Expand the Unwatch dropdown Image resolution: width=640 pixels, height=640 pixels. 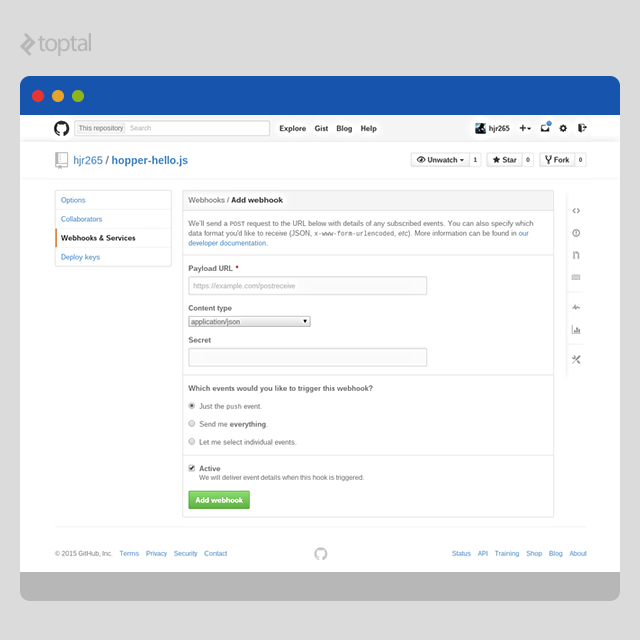coord(440,160)
